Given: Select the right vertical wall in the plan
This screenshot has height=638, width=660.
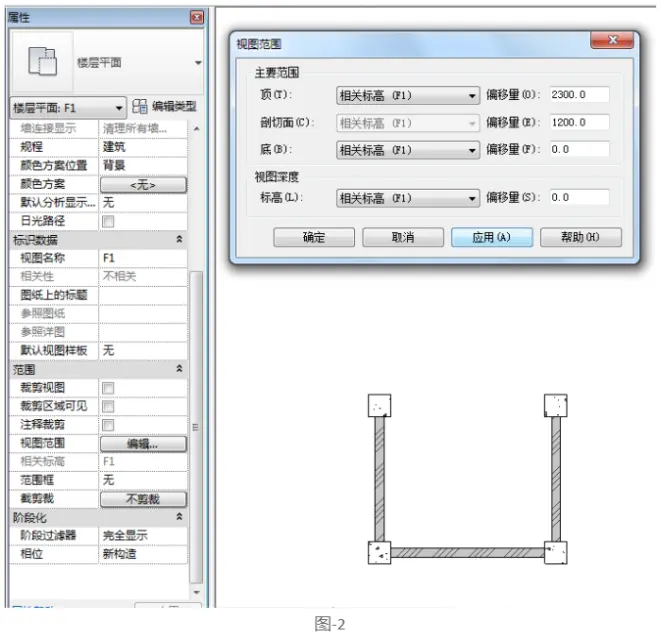Looking at the screenshot, I should pos(556,479).
